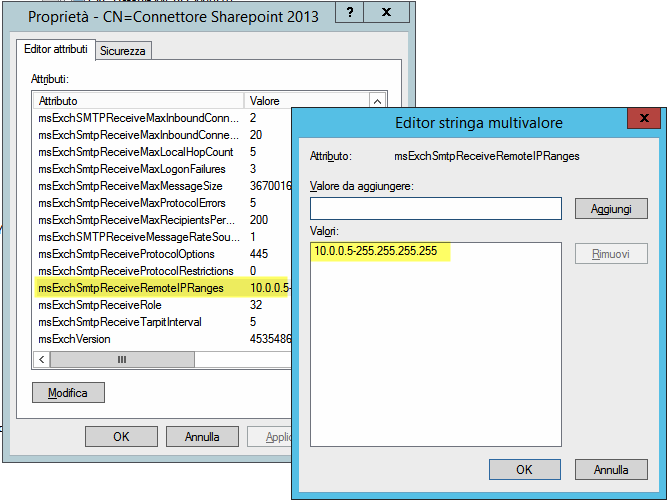Viewport: 667px width, 500px height.
Task: Sort by the Valore column header
Action: pyautogui.click(x=306, y=101)
